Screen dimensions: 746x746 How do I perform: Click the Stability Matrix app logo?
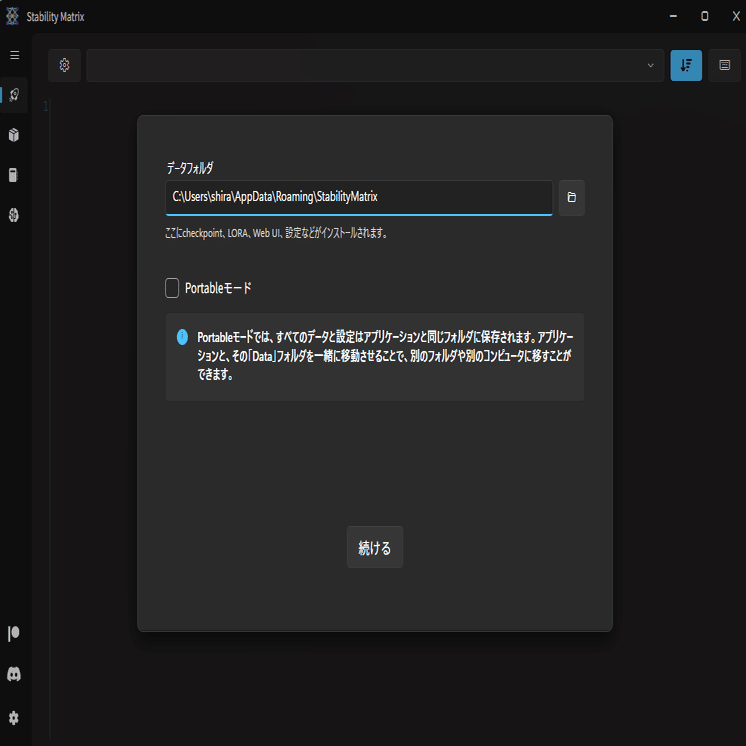(x=12, y=16)
